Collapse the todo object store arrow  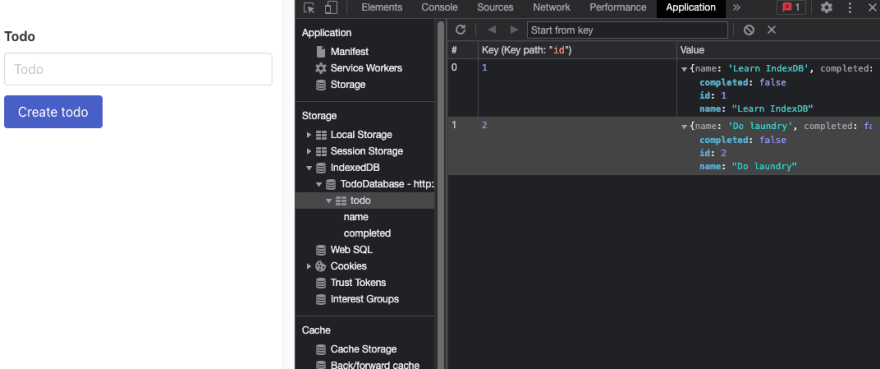pos(329,201)
